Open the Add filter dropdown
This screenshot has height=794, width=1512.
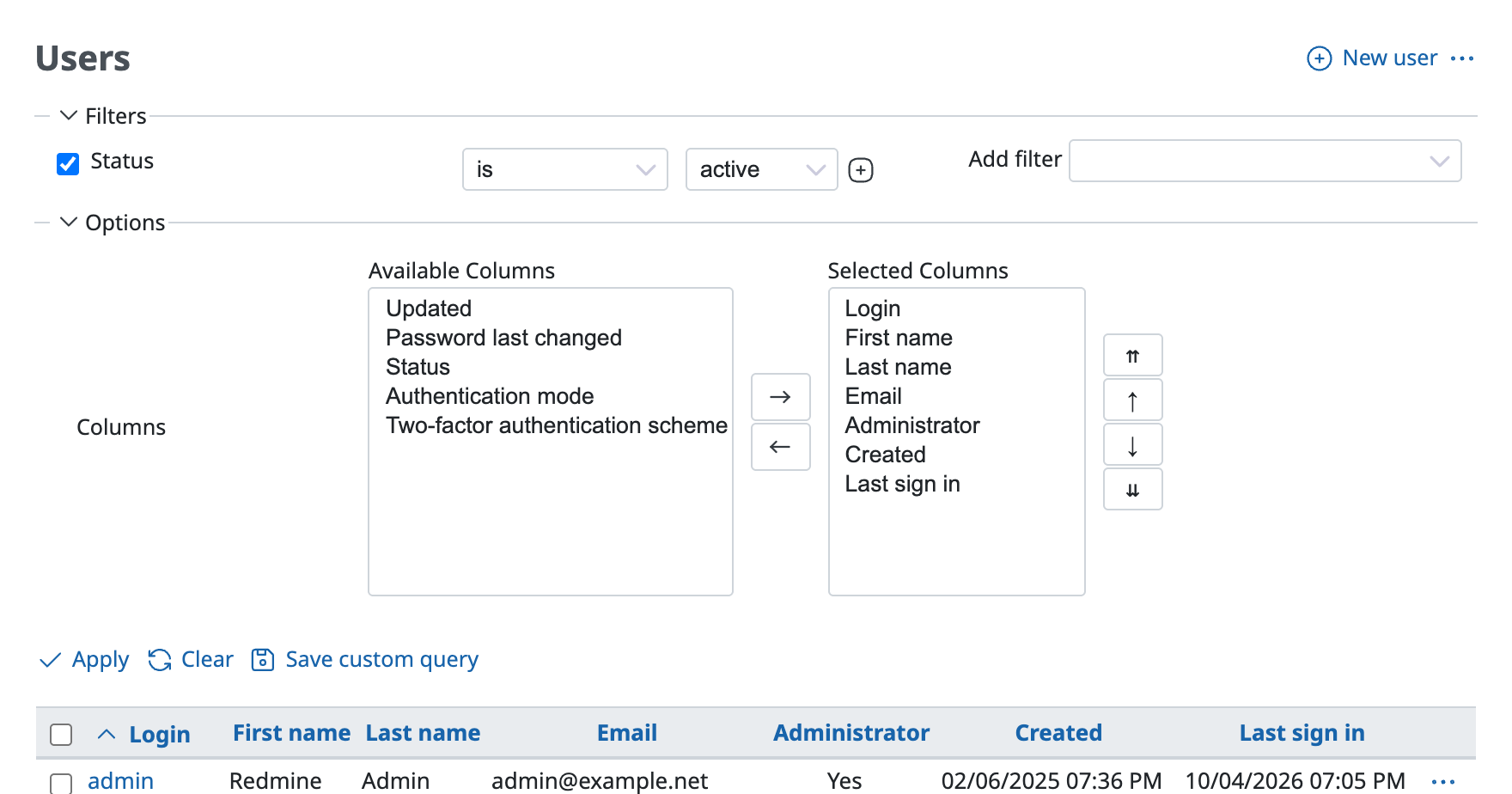click(x=1265, y=161)
